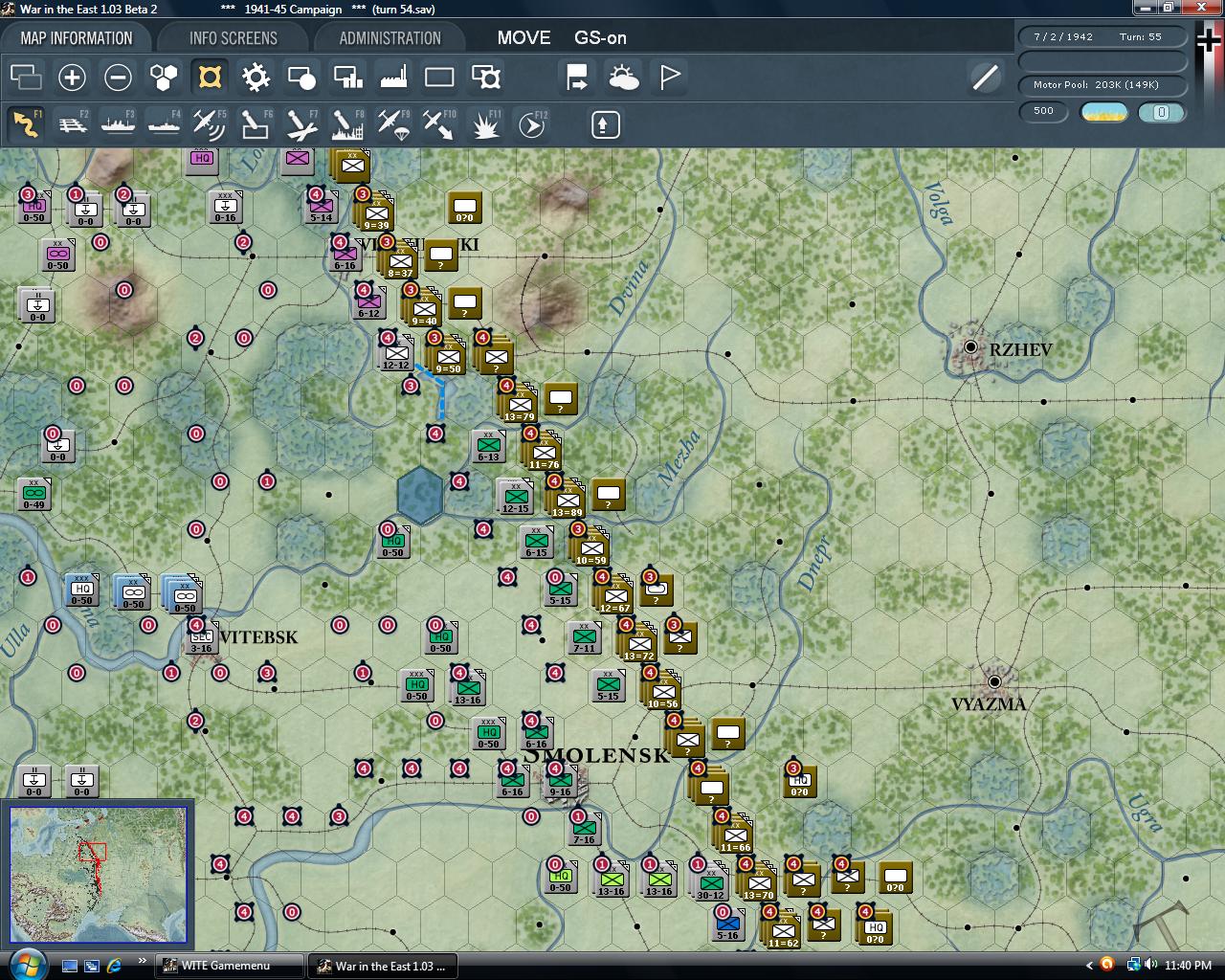1225x980 pixels.
Task: Select the F5 air recon mode icon
Action: point(210,124)
